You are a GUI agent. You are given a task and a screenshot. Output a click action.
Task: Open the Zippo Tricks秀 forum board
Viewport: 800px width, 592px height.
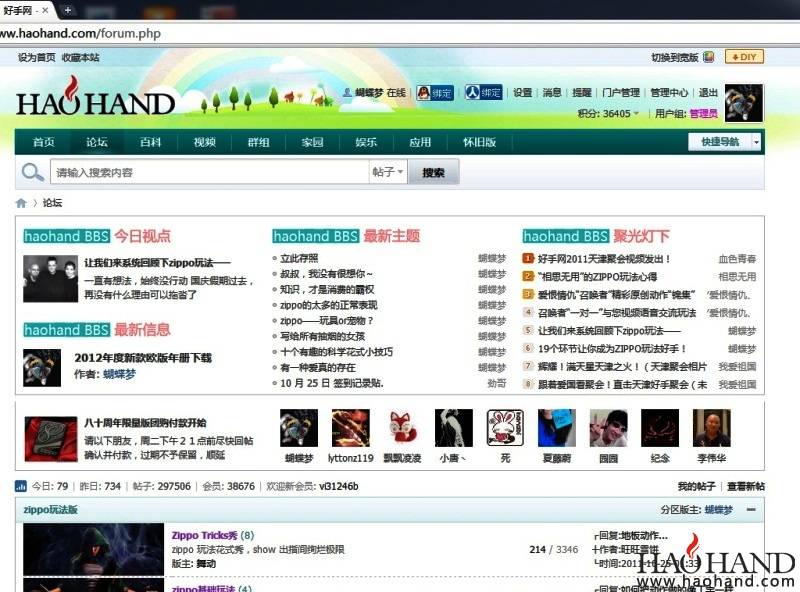(205, 535)
